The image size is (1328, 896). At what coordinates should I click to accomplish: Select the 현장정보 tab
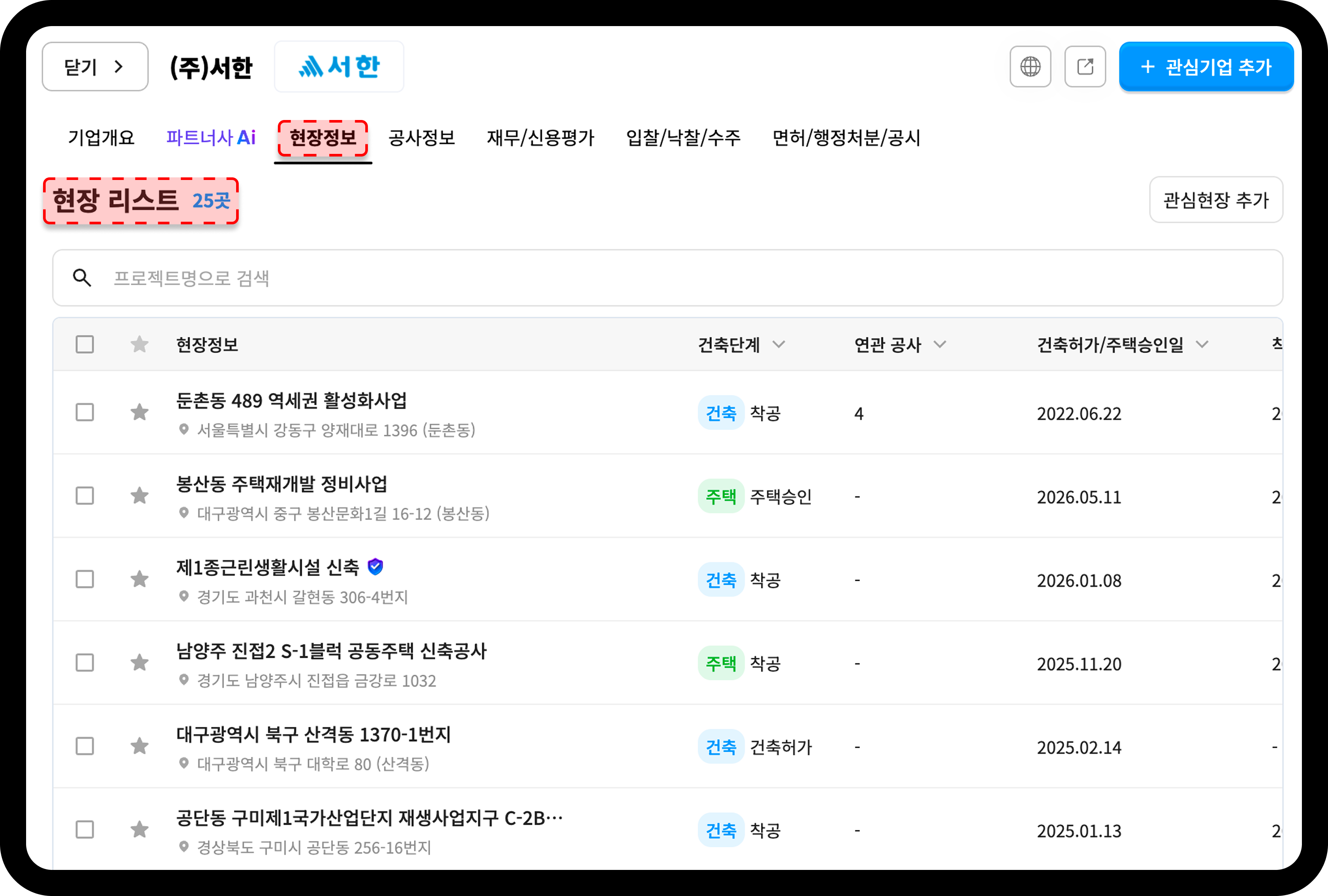(x=323, y=138)
